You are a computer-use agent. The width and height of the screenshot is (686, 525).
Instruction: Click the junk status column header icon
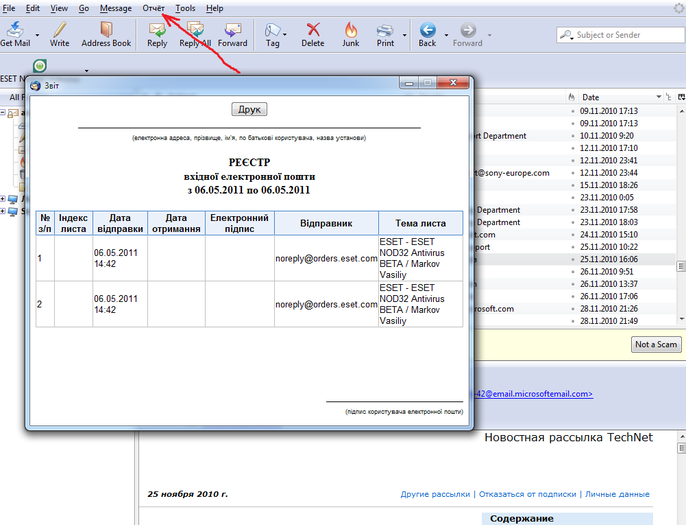[x=571, y=97]
